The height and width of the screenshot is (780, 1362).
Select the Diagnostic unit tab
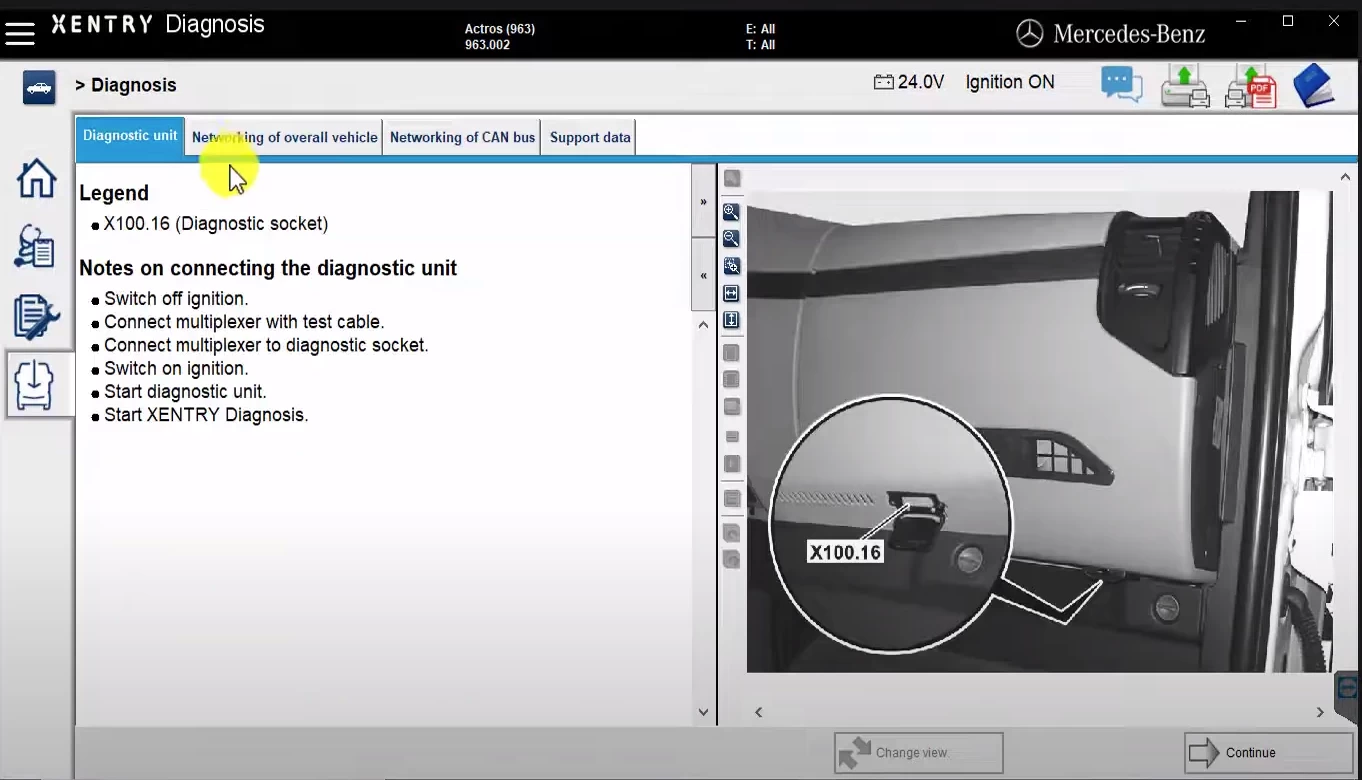(130, 136)
